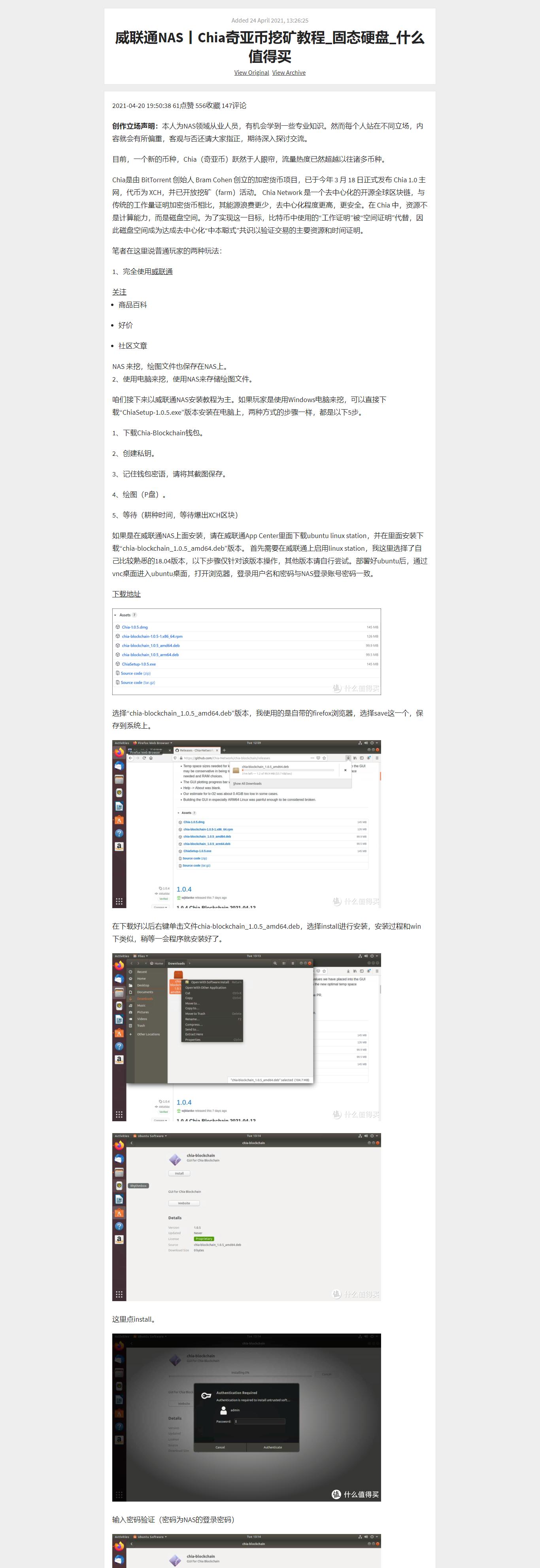Click the chia-blockchain app icon in the Ubuntu Software install screenshot
540x1568 pixels.
pyautogui.click(x=176, y=1159)
